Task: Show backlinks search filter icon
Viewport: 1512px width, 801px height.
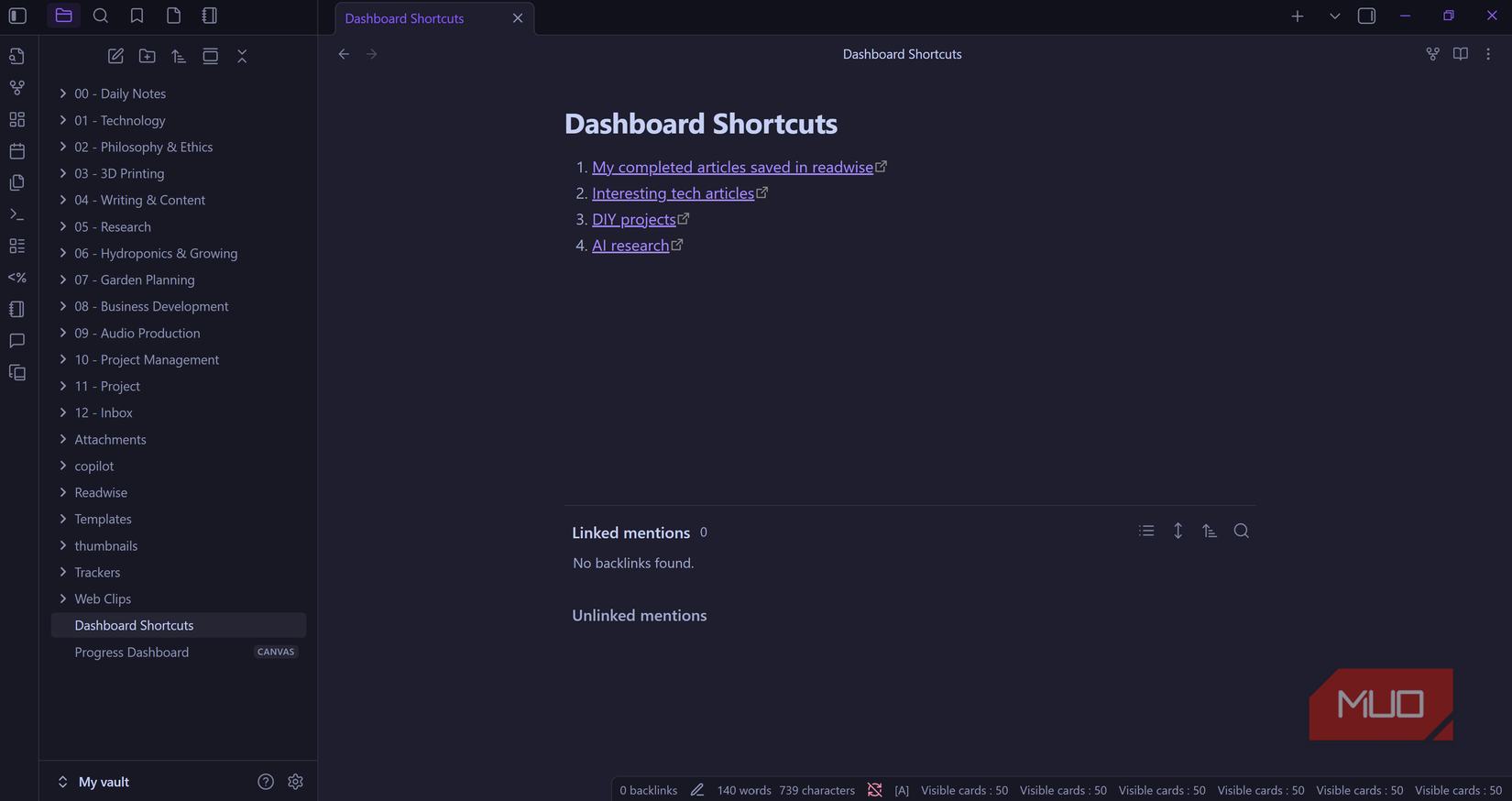Action: tap(1242, 531)
